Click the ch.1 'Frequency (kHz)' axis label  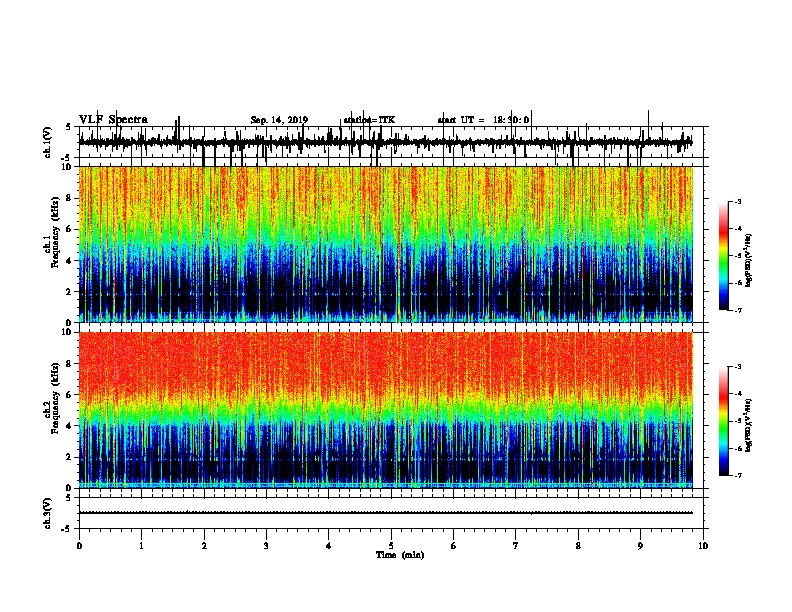pyautogui.click(x=55, y=233)
